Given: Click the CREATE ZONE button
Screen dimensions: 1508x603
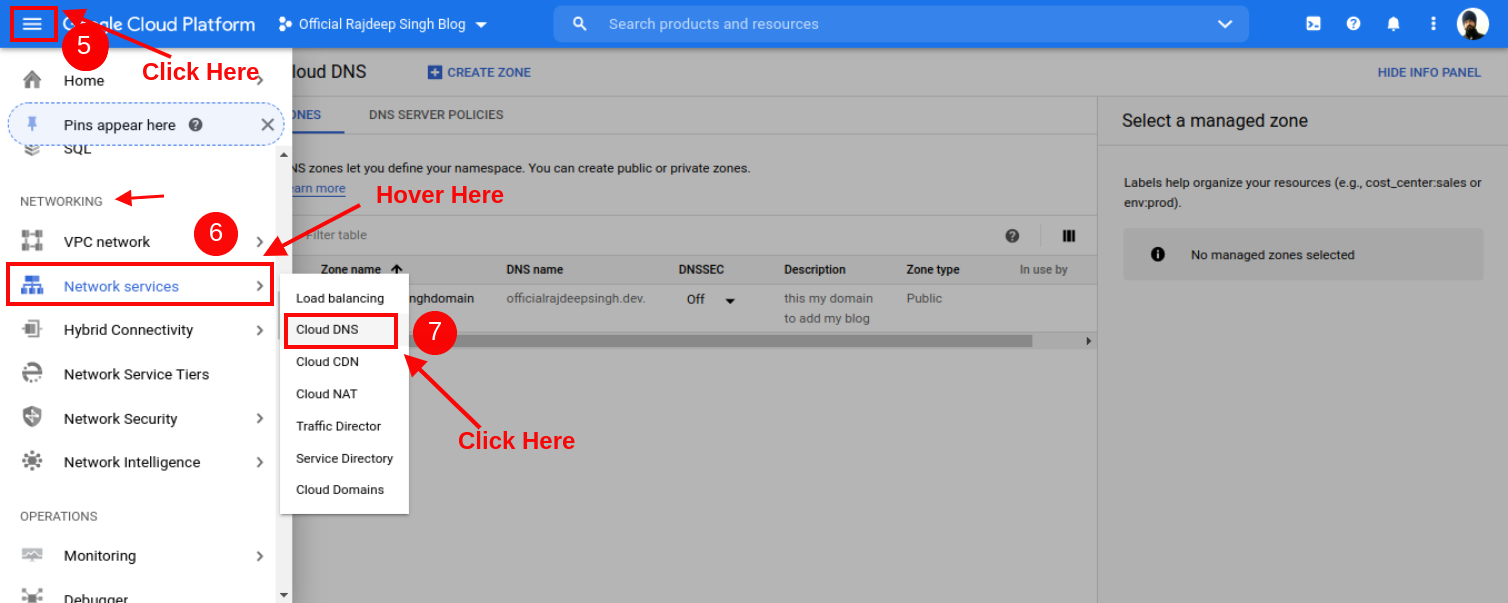Looking at the screenshot, I should tap(478, 71).
